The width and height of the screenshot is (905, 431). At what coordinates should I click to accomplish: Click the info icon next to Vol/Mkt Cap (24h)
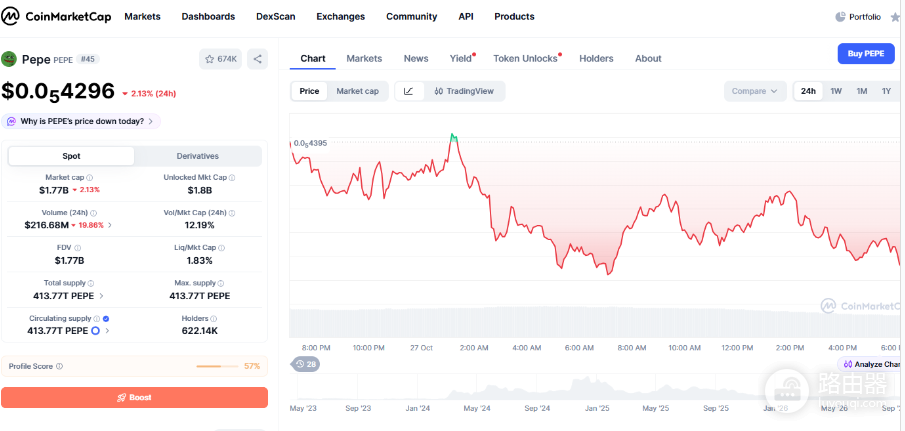coord(232,213)
